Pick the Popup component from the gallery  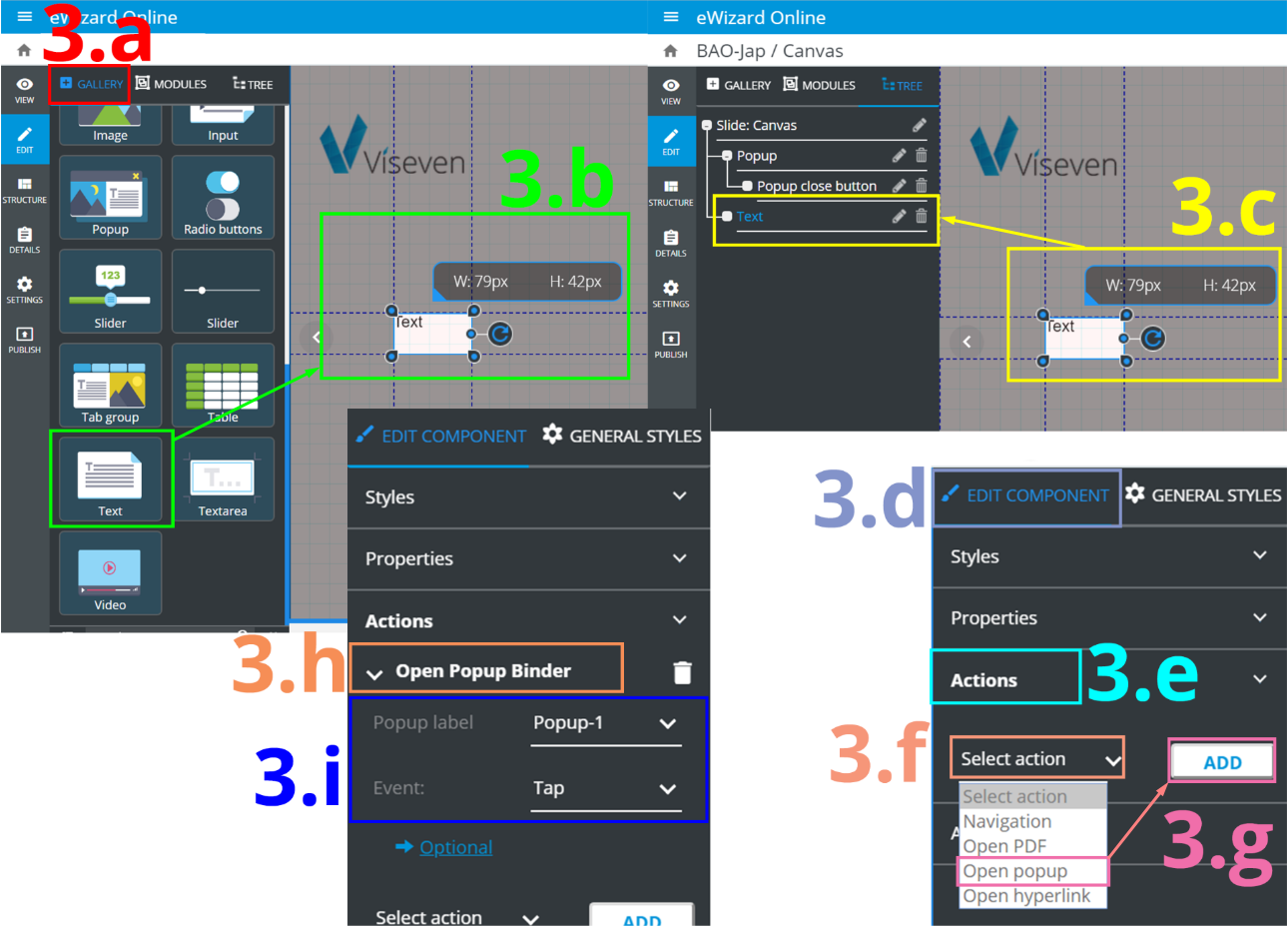click(x=110, y=197)
